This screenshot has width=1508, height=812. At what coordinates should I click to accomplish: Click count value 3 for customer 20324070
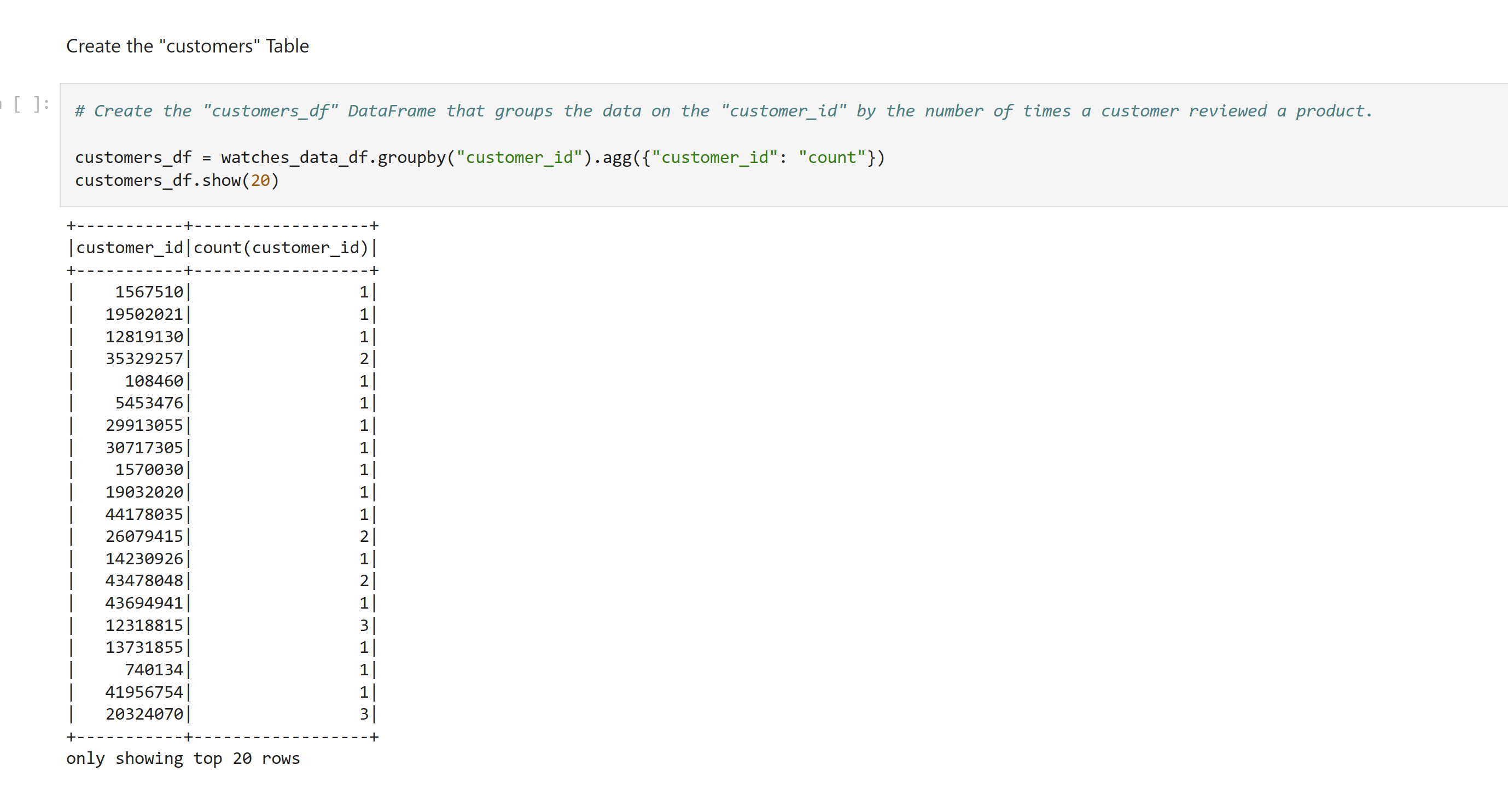click(364, 714)
